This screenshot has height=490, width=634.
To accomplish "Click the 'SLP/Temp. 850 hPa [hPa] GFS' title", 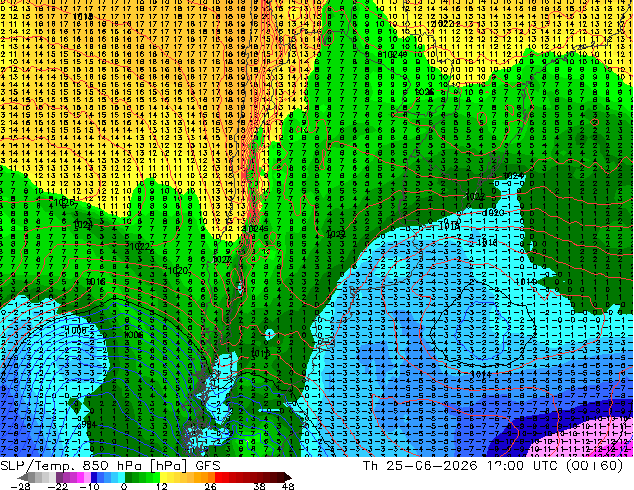I will tap(110, 466).
